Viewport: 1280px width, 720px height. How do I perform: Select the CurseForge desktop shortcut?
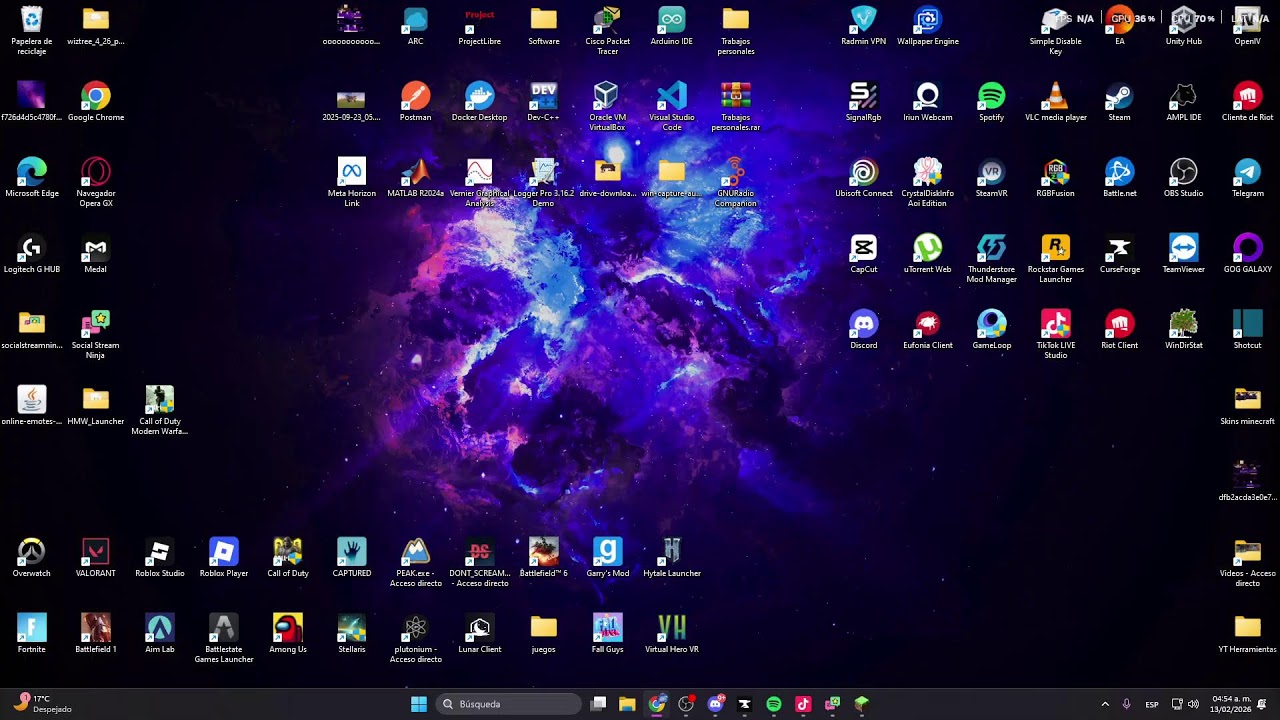pyautogui.click(x=1119, y=249)
